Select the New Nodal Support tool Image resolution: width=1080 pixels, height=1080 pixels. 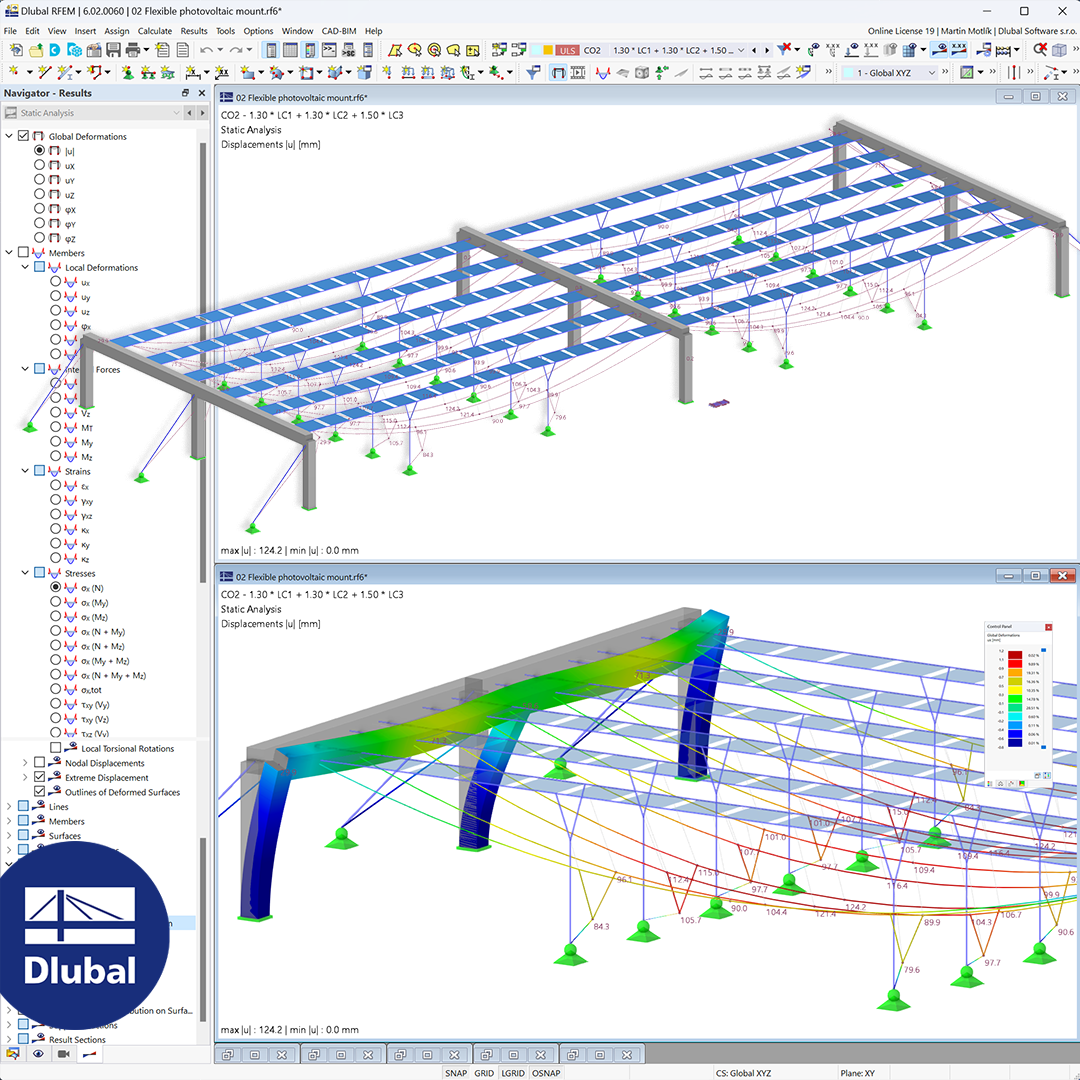coord(127,72)
